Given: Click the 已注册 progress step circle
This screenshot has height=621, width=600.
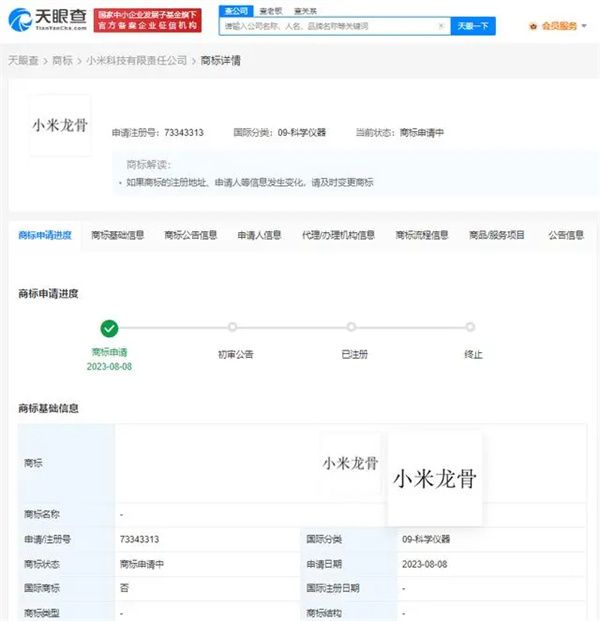Looking at the screenshot, I should pyautogui.click(x=351, y=327).
